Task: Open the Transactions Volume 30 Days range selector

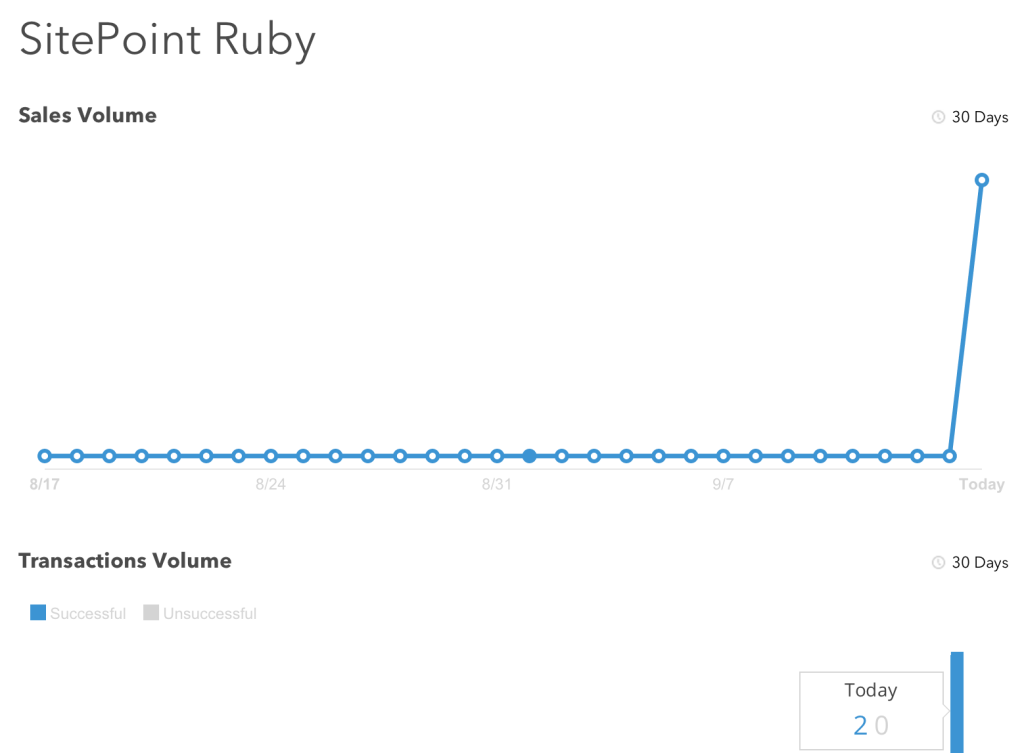Action: click(970, 562)
